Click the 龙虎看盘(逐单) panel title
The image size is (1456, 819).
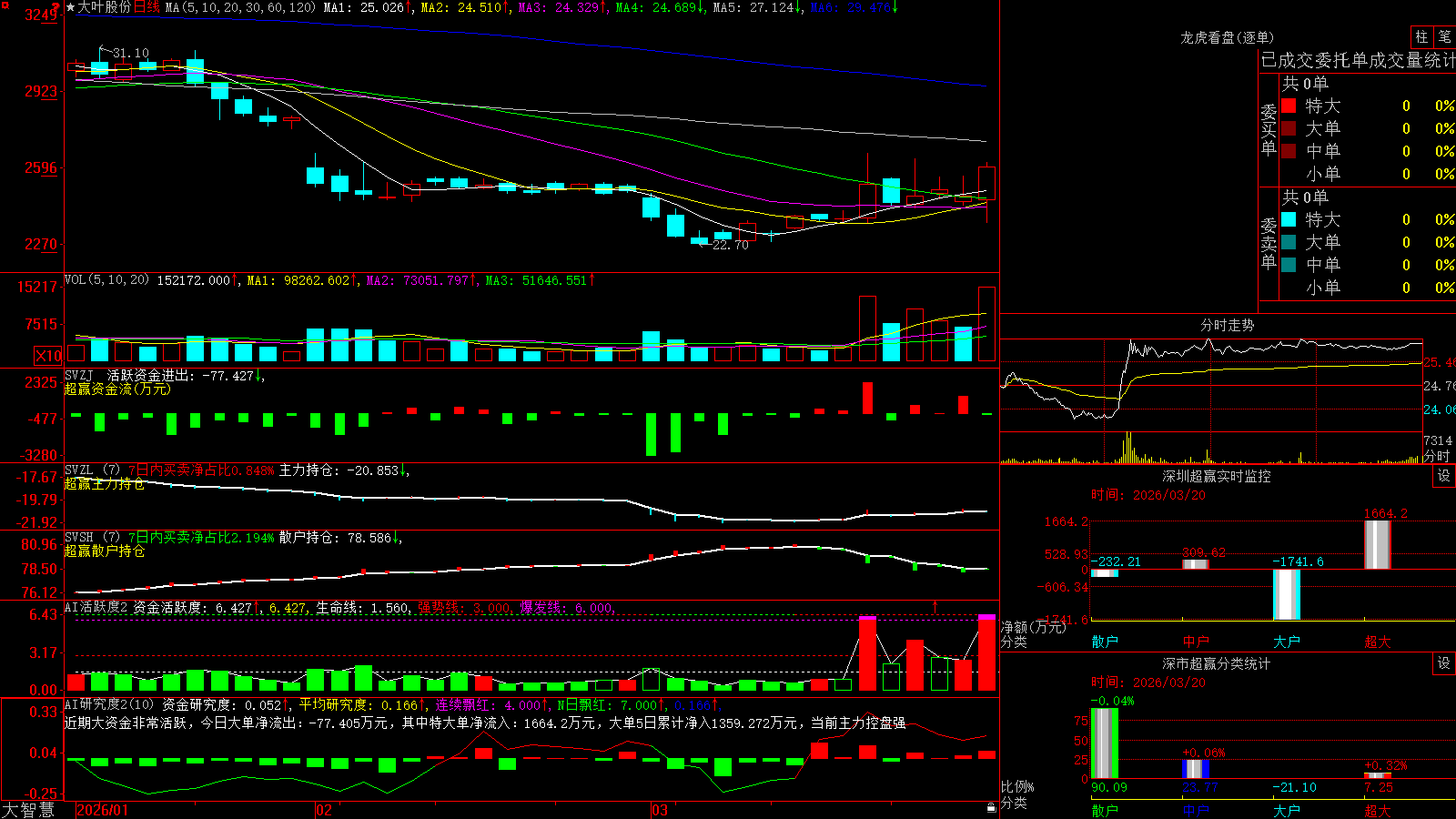coord(1227,37)
